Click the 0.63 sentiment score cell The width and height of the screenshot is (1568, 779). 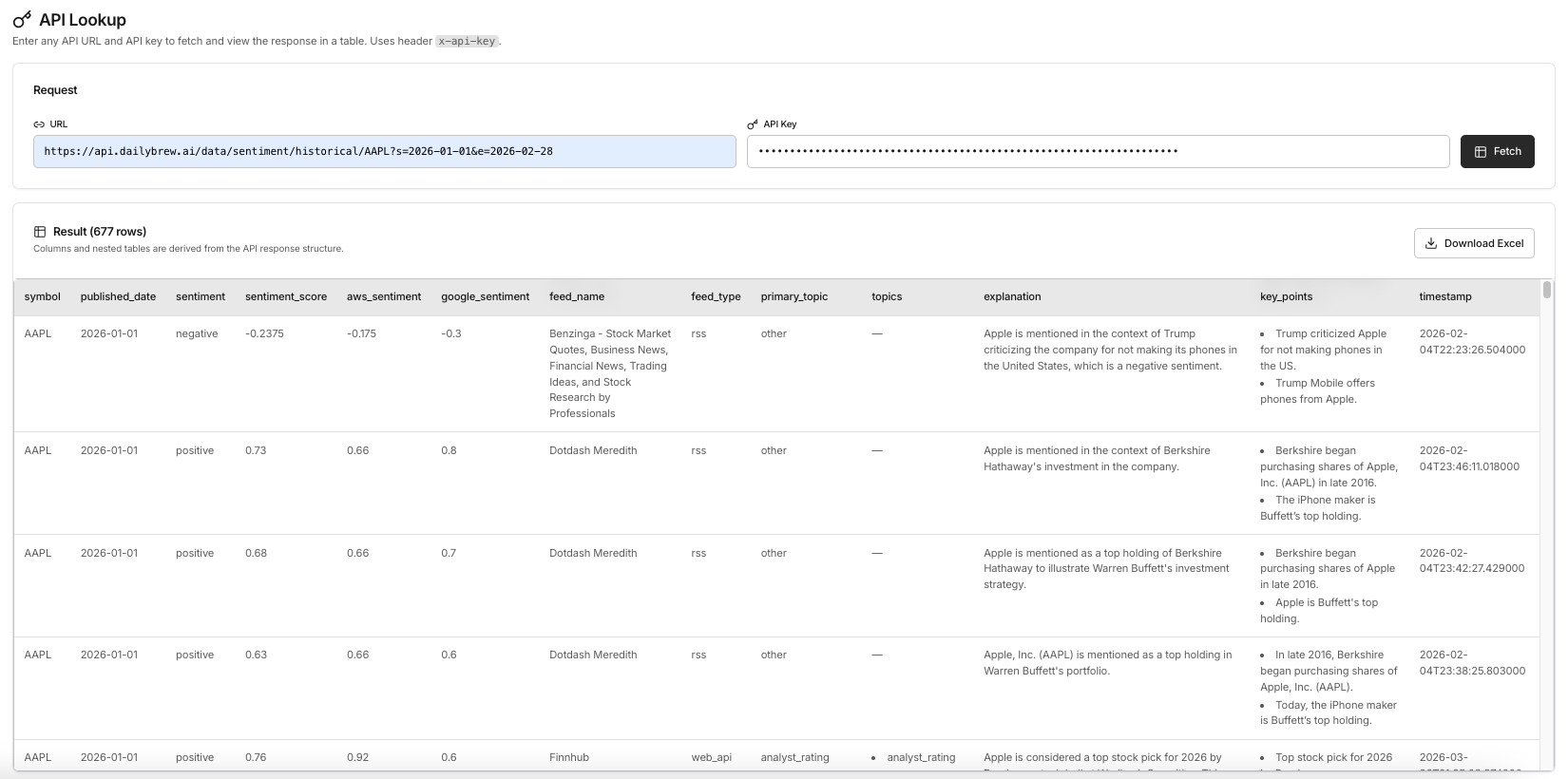[256, 655]
